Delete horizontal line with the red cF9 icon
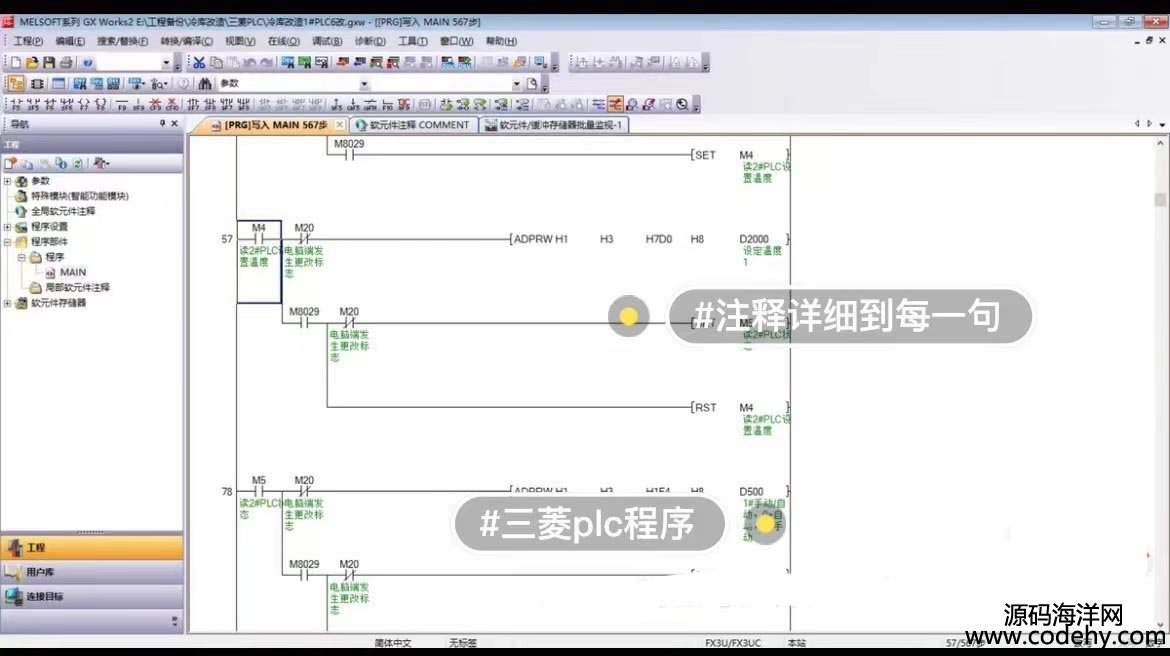Viewport: 1170px width, 656px height. click(x=155, y=104)
